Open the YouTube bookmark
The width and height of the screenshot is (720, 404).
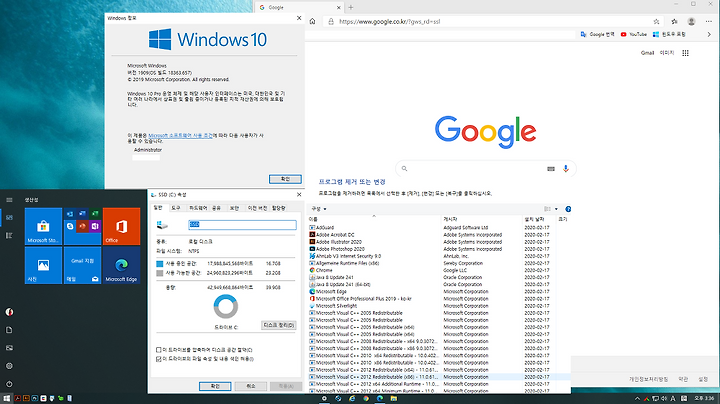pyautogui.click(x=634, y=34)
